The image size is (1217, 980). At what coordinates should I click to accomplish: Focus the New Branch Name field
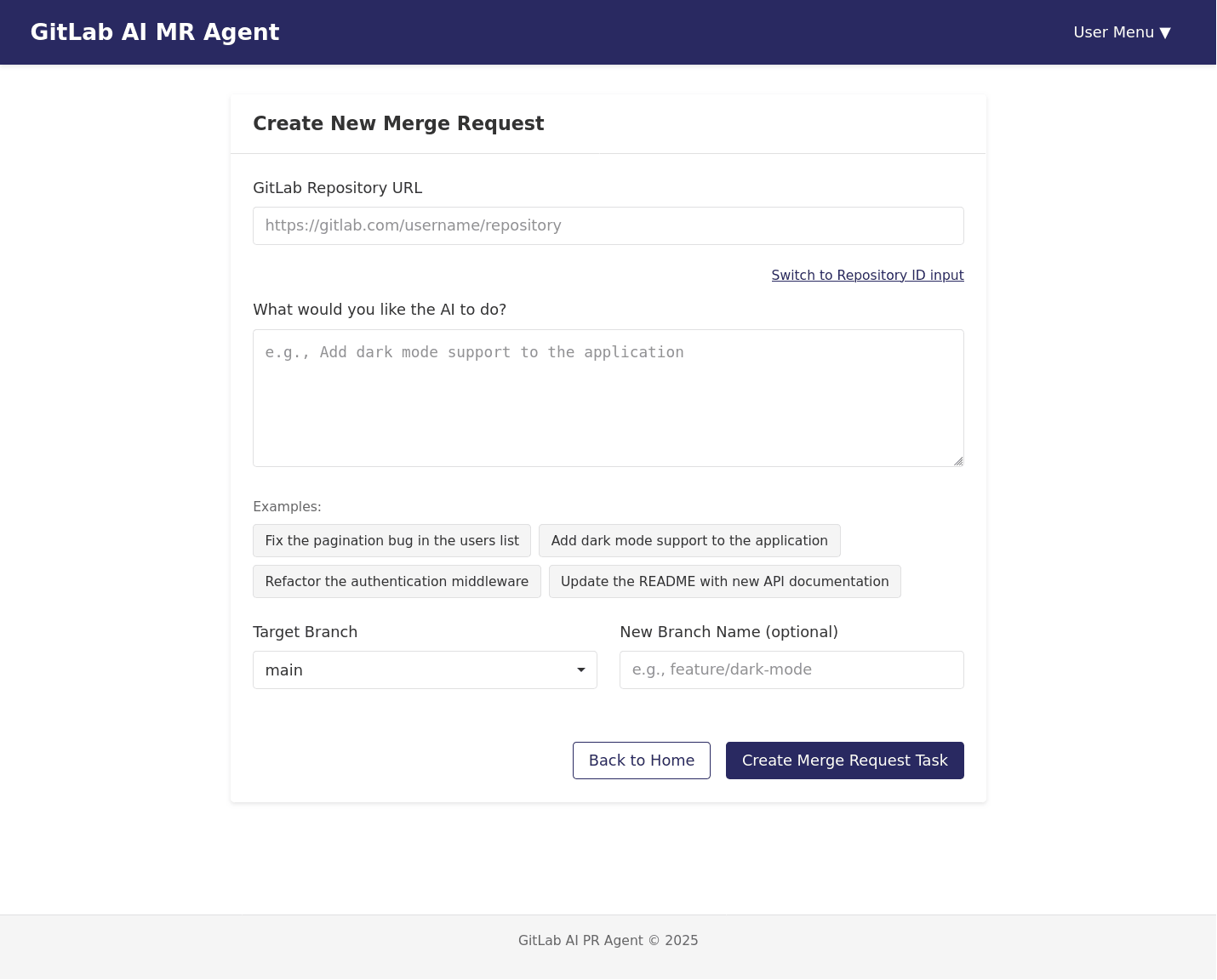(791, 670)
